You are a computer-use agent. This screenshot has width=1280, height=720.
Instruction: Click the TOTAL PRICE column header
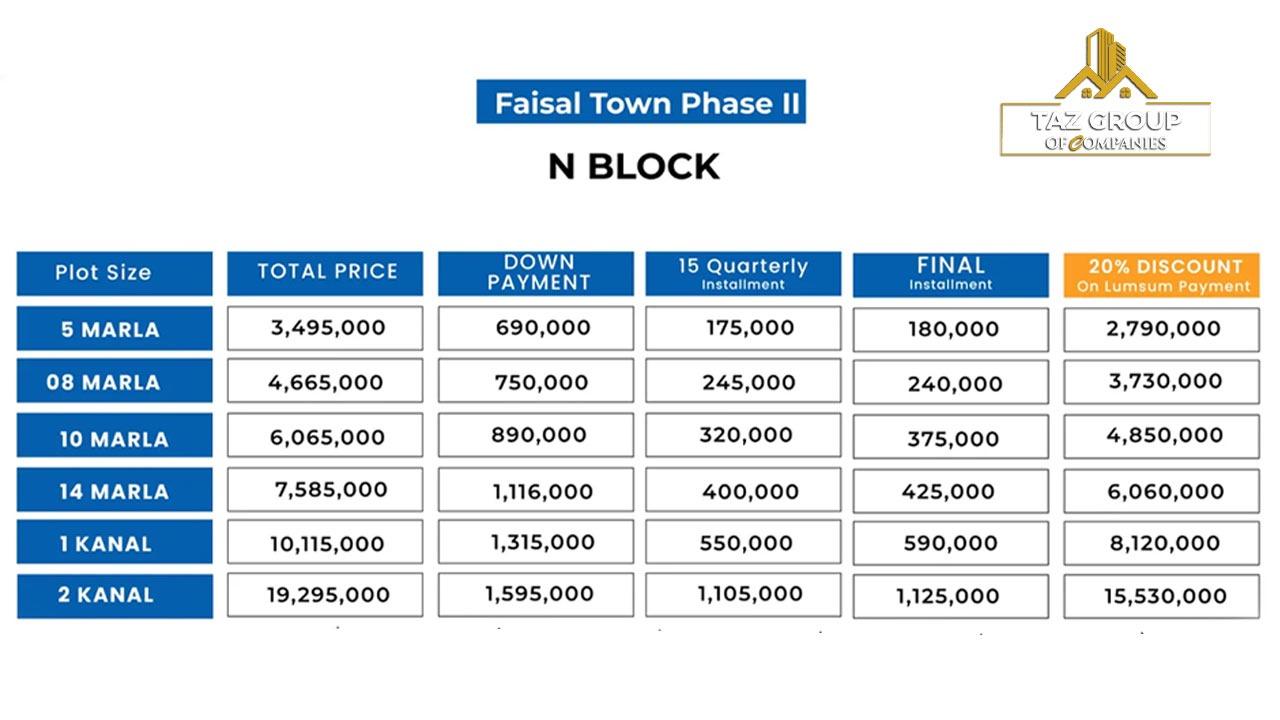point(326,273)
